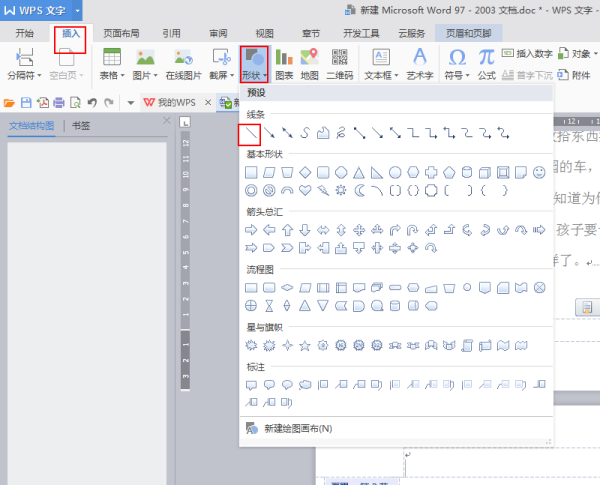The width and height of the screenshot is (600, 485).
Task: Expand quick access toolbar customize arrow
Action: point(130,103)
